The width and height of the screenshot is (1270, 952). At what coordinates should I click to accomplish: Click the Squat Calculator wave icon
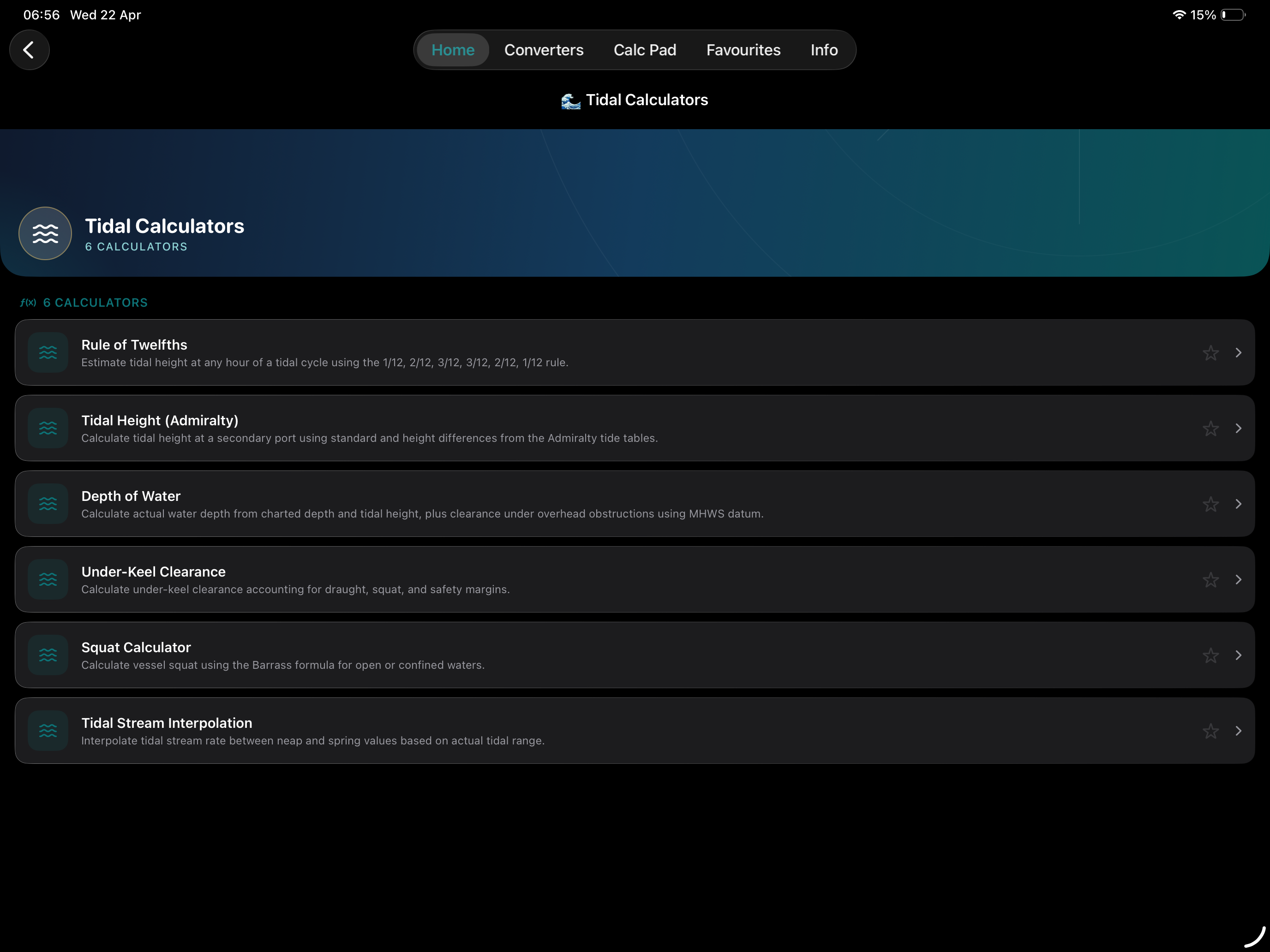point(48,655)
